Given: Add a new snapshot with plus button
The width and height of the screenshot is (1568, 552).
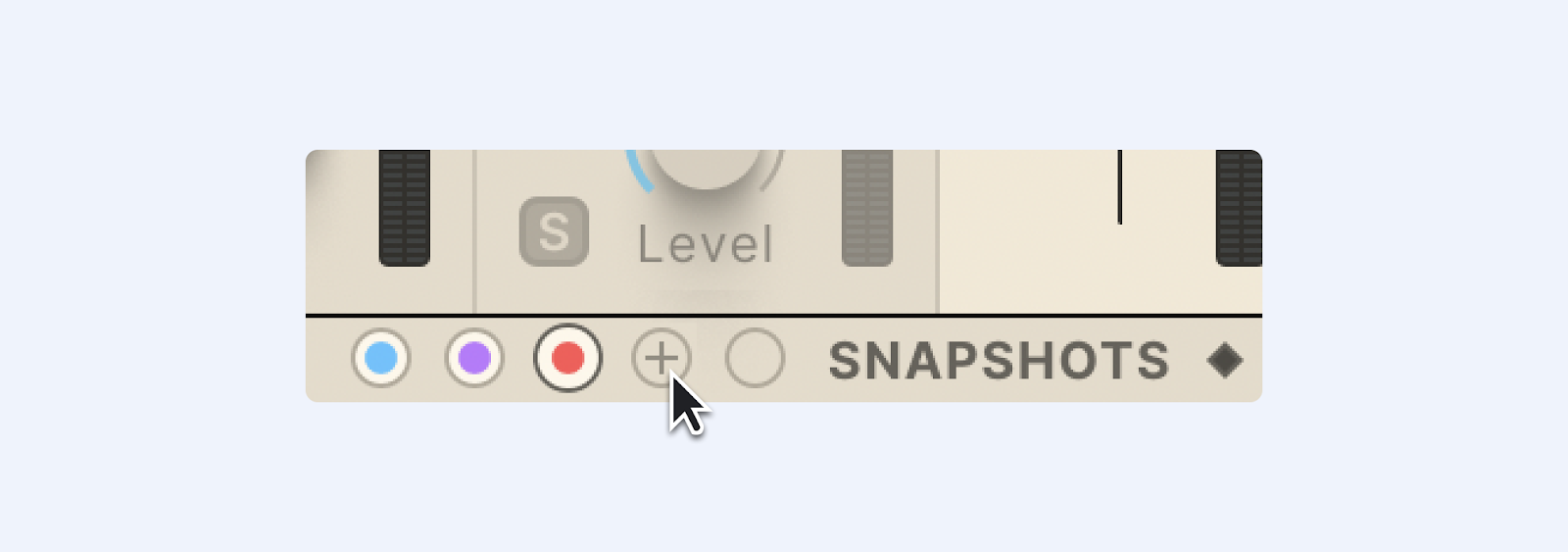Looking at the screenshot, I should [x=661, y=359].
